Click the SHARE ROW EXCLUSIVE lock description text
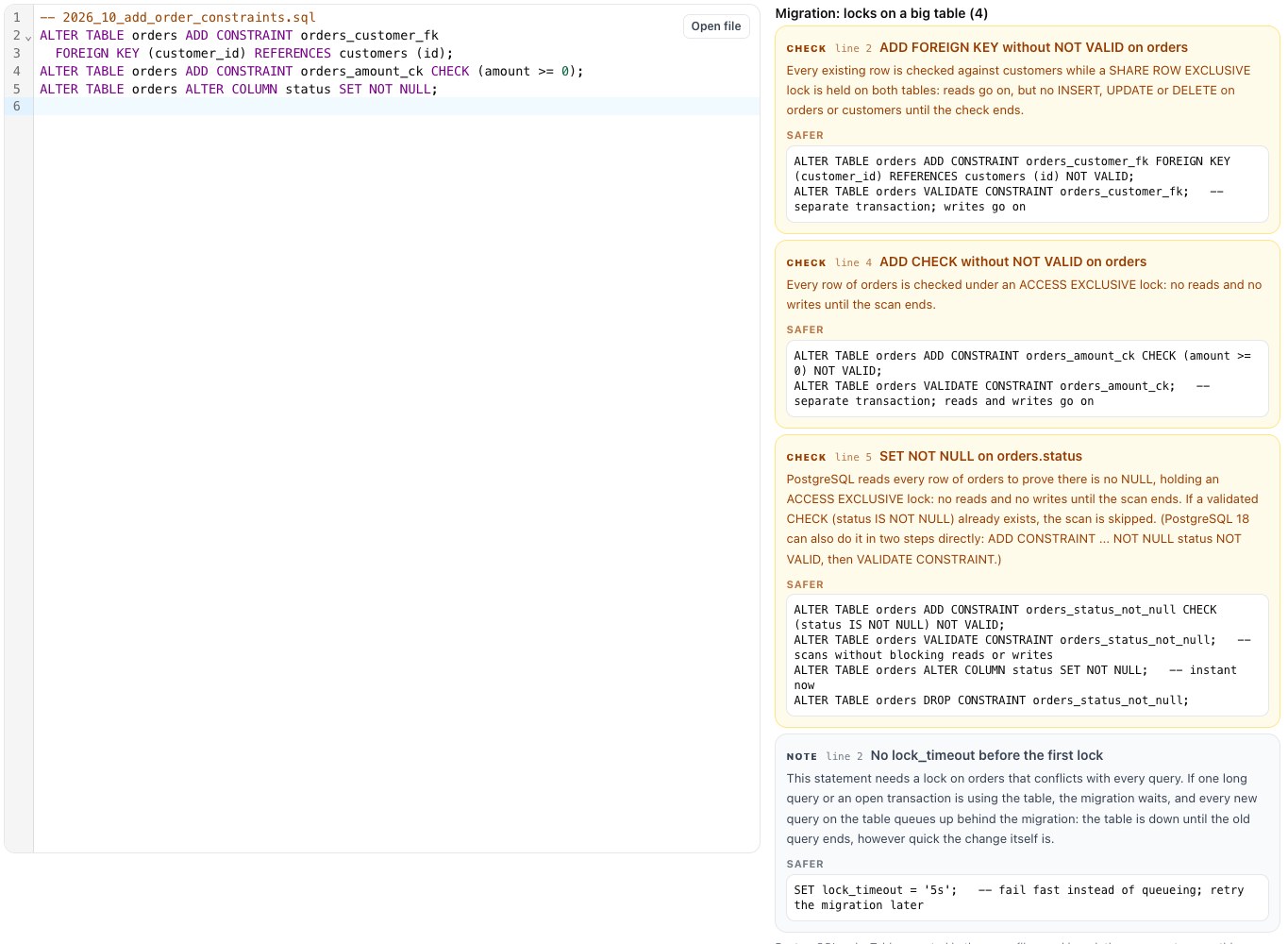1288x944 pixels. (1019, 91)
